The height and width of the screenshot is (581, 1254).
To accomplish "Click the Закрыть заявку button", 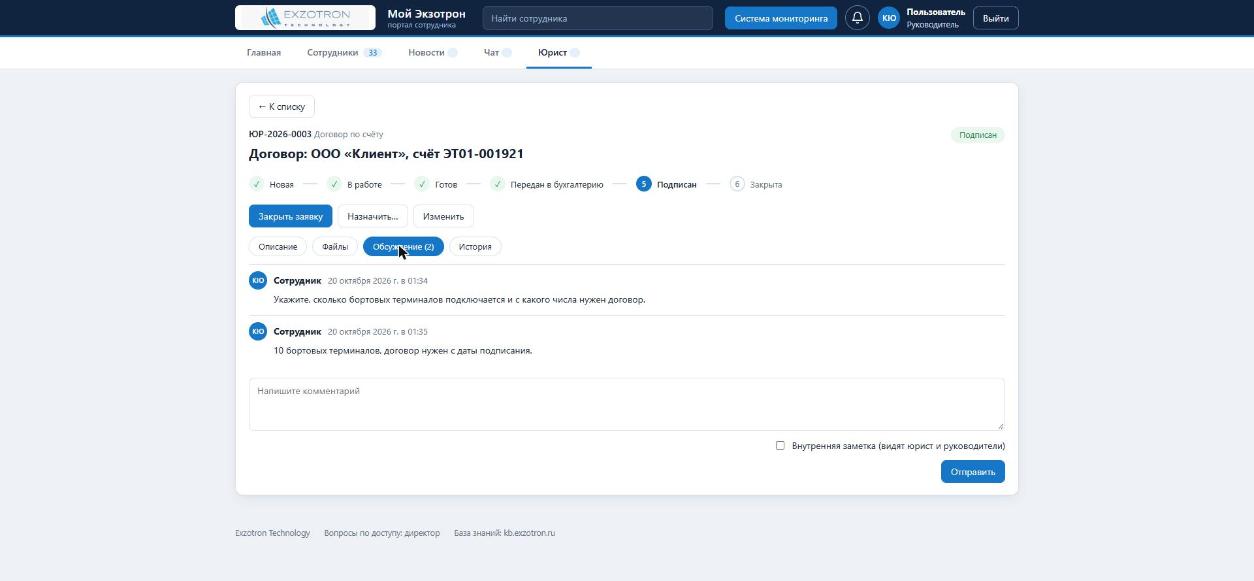I will 290,216.
